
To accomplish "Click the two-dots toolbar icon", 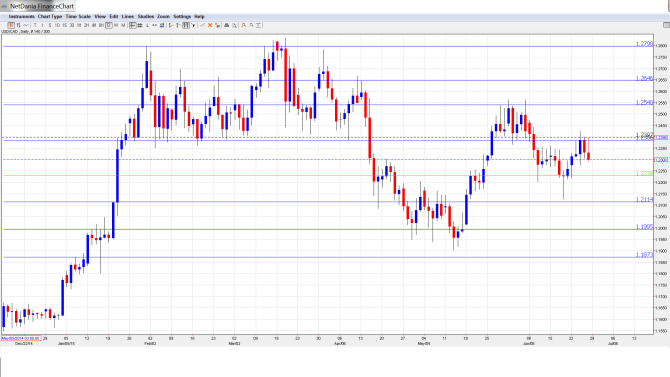I will tap(154, 26).
